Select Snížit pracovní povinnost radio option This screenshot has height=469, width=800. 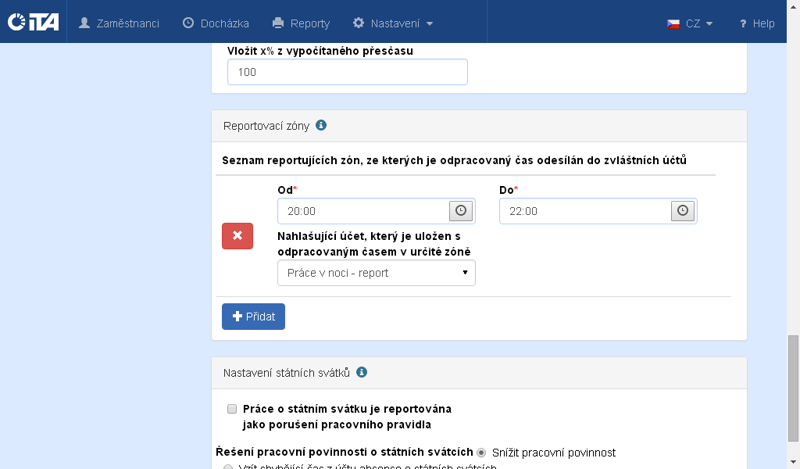click(x=481, y=452)
